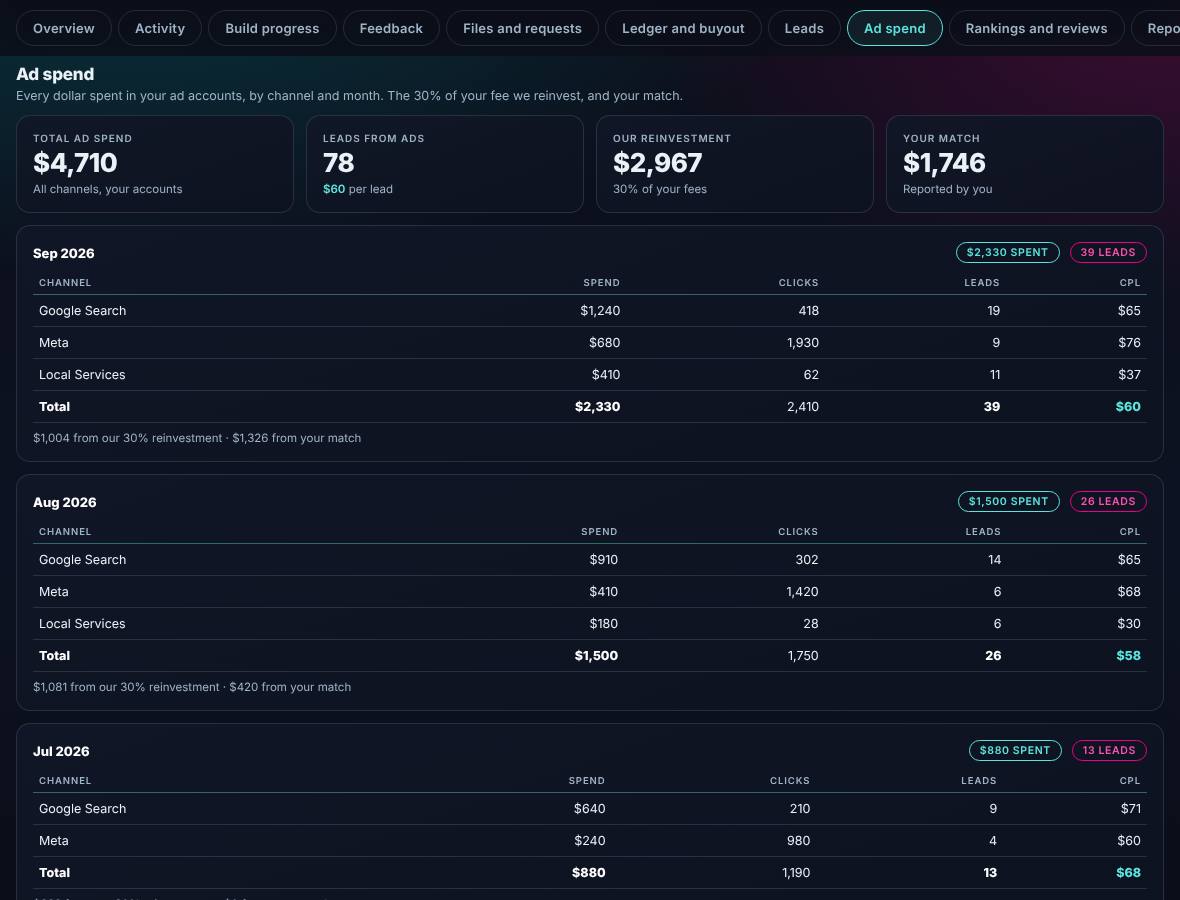Click the Jul total CPL $68

1128,873
